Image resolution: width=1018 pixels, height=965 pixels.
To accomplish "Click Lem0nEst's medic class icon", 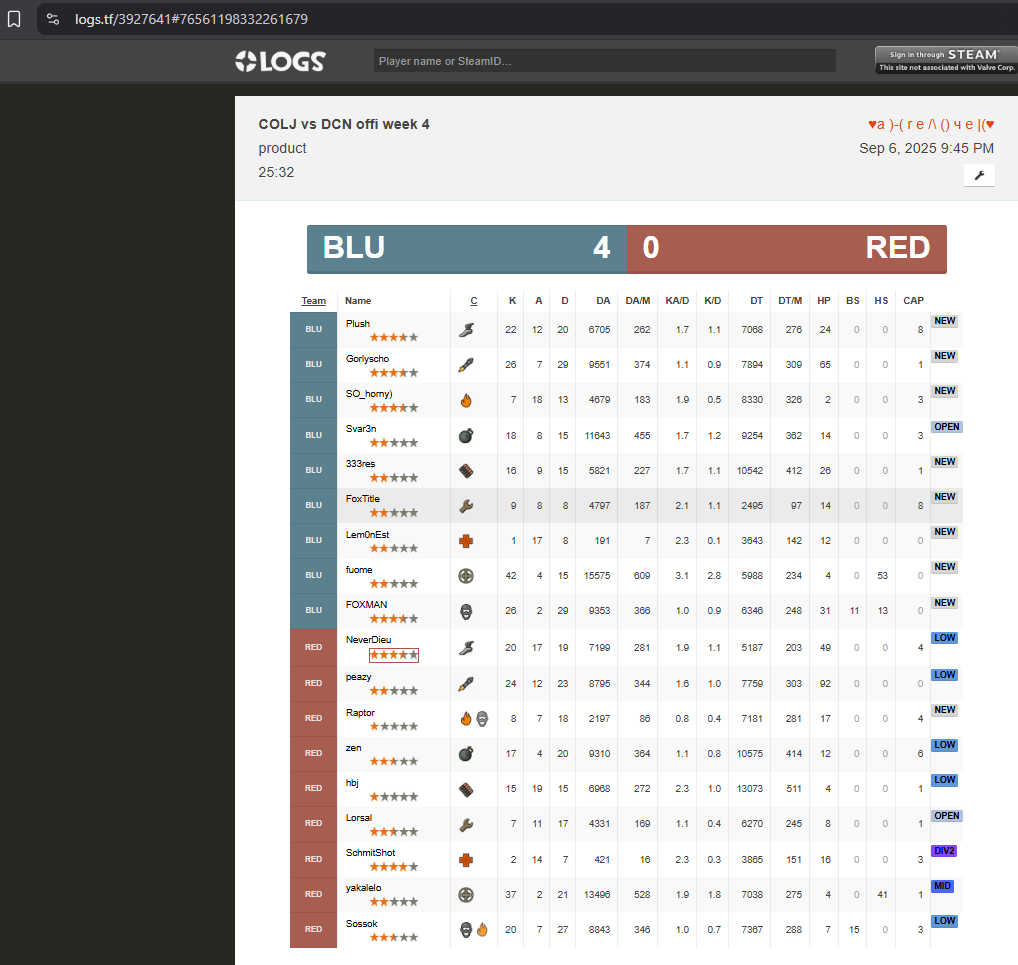I will 466,541.
